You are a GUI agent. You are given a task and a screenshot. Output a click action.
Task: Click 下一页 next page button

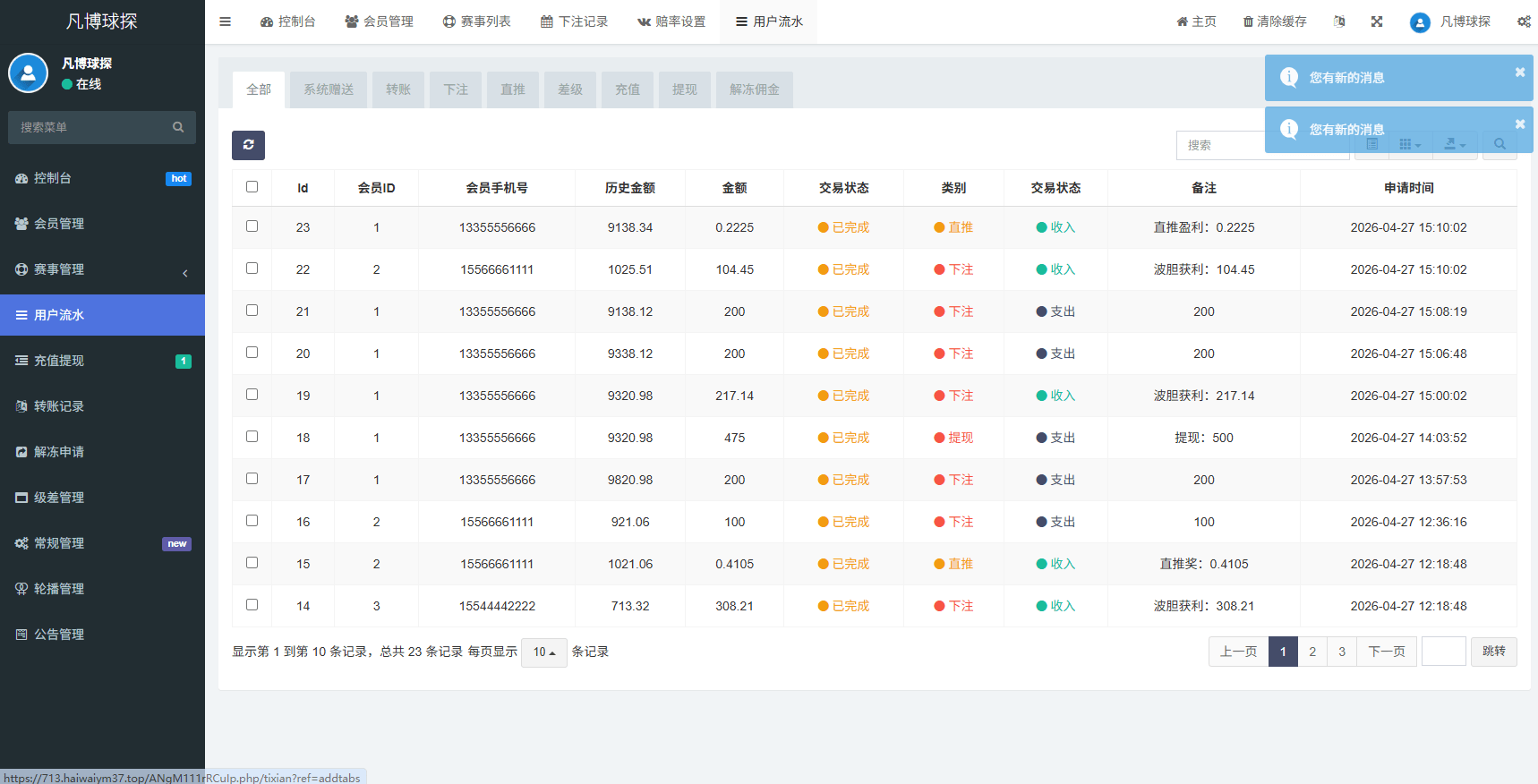[1387, 652]
